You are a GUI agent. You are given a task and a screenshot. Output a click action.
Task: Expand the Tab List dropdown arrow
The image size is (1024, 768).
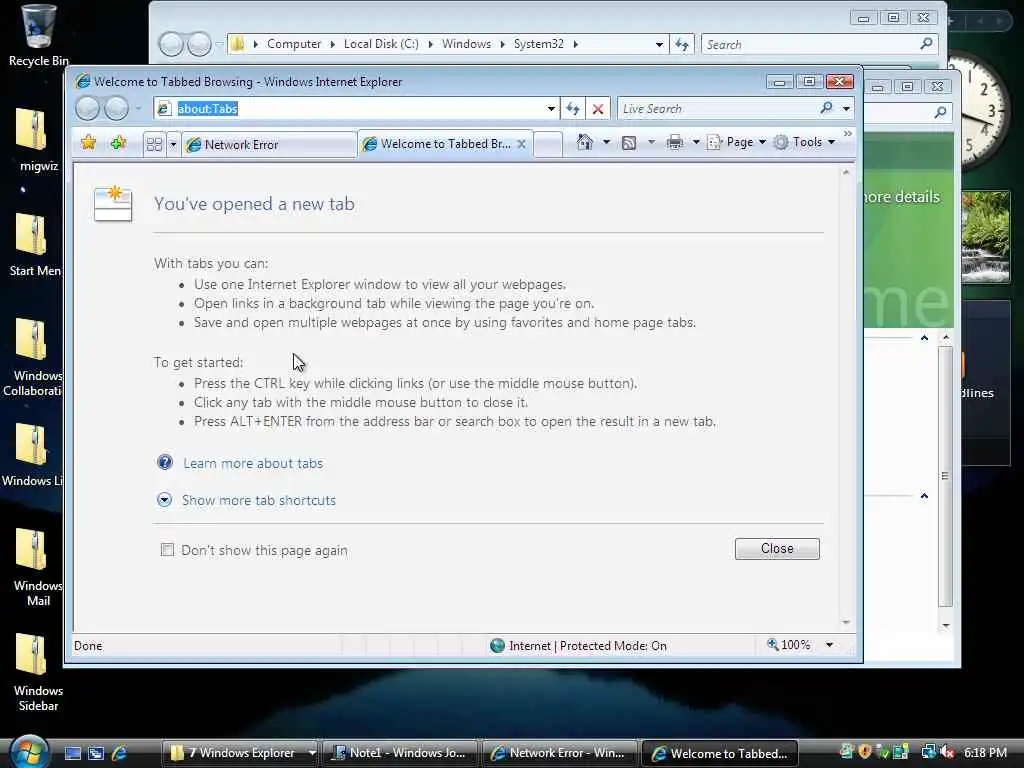point(173,144)
